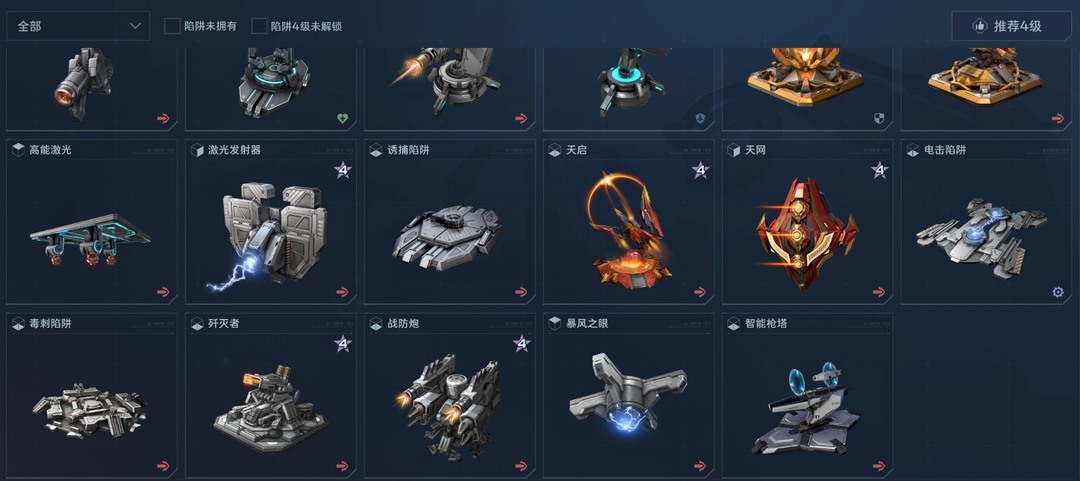Click the shield icon on golden trap card
This screenshot has height=481, width=1080.
(880, 119)
